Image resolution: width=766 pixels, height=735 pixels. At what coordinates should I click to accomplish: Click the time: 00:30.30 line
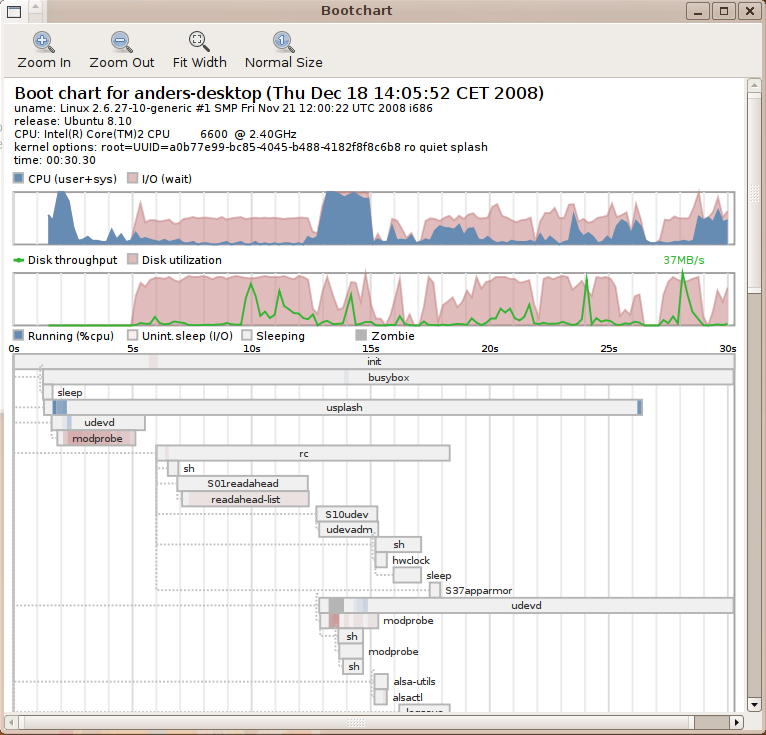[x=55, y=160]
